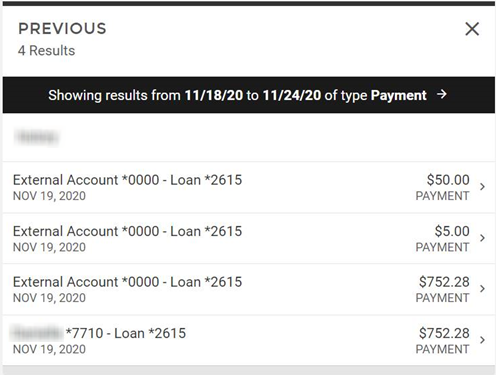Click PAYMENT label on *7710 row
Screen dimensions: 496x375
pyautogui.click(x=442, y=349)
